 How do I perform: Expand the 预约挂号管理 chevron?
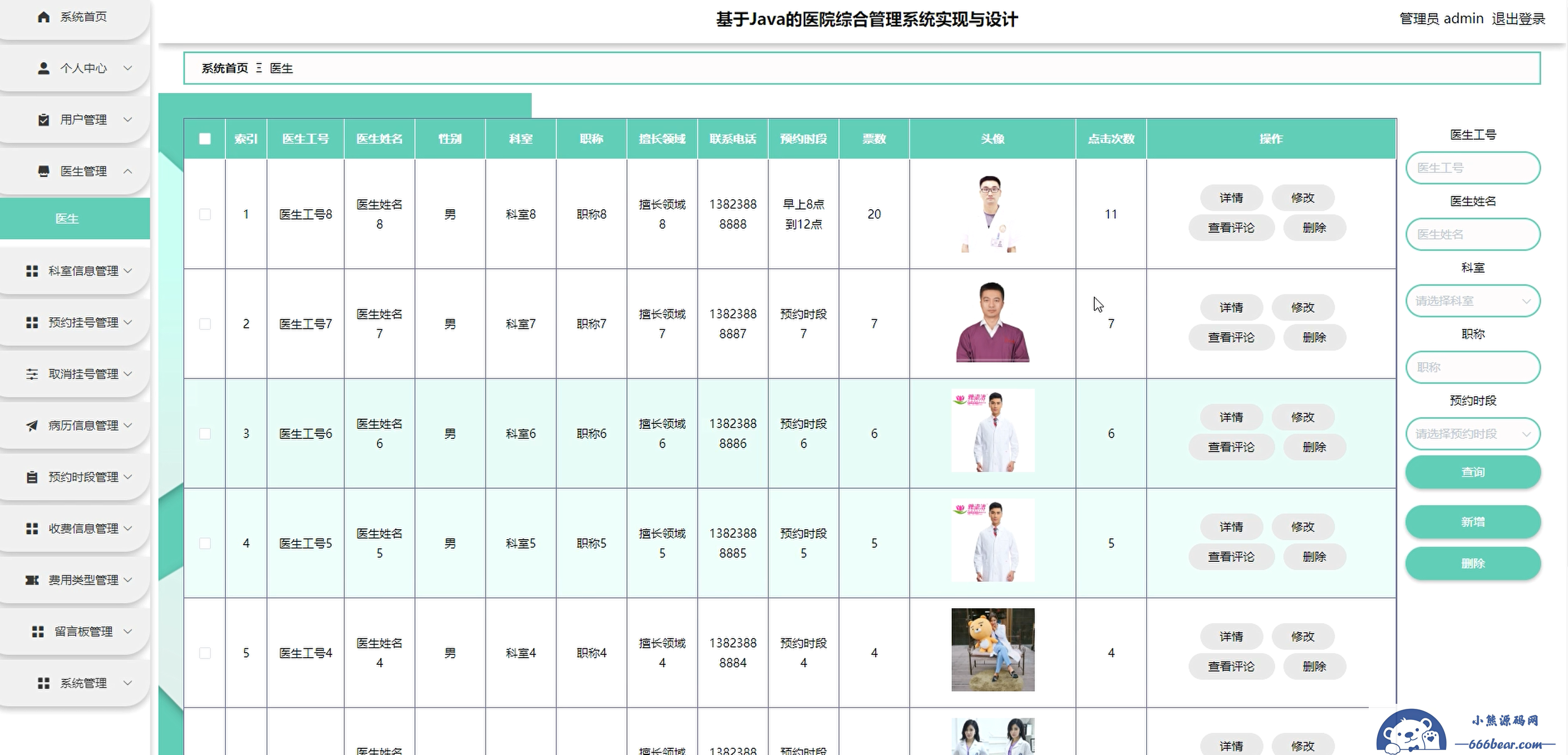[128, 323]
